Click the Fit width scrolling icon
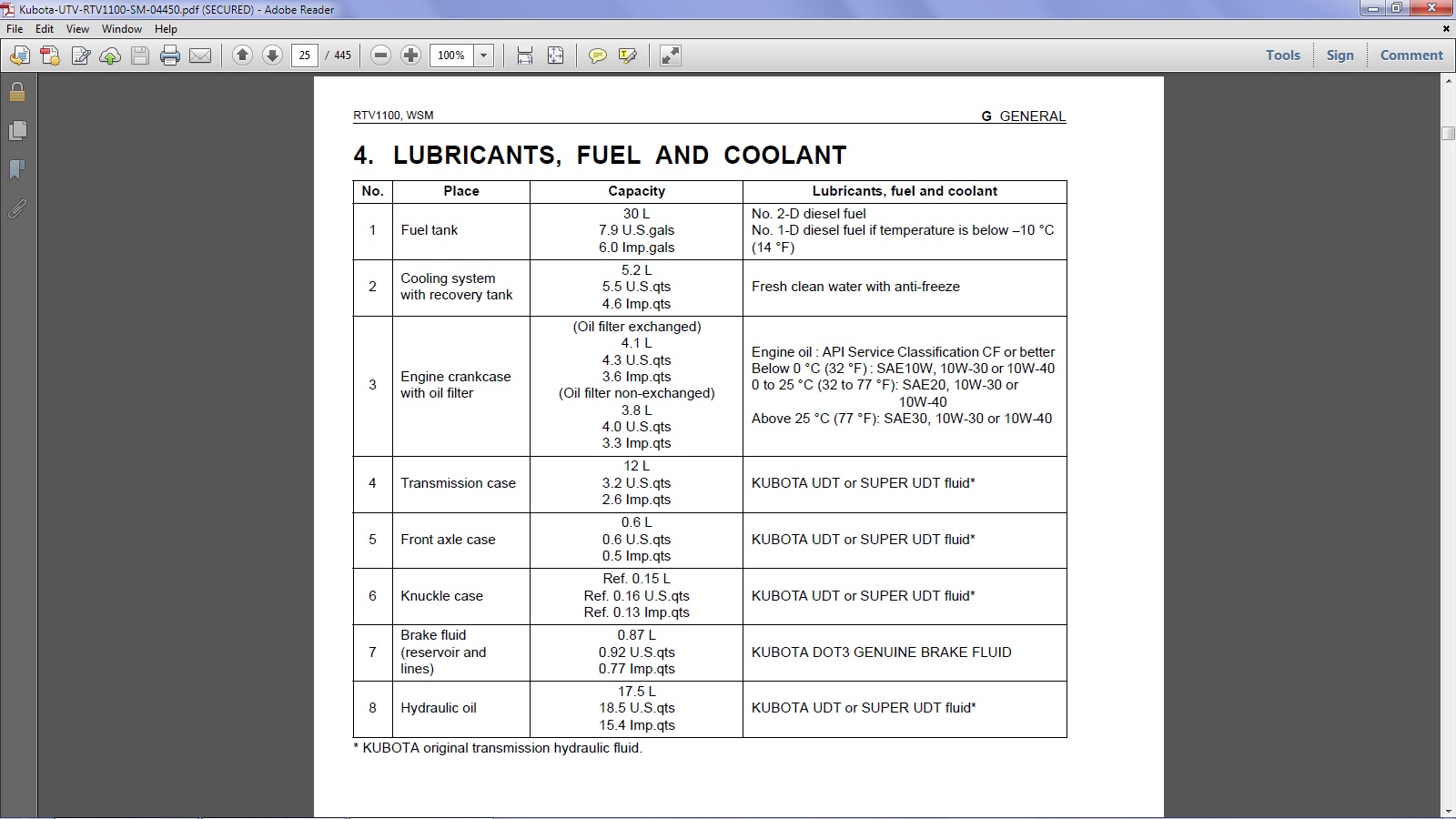 [x=525, y=56]
